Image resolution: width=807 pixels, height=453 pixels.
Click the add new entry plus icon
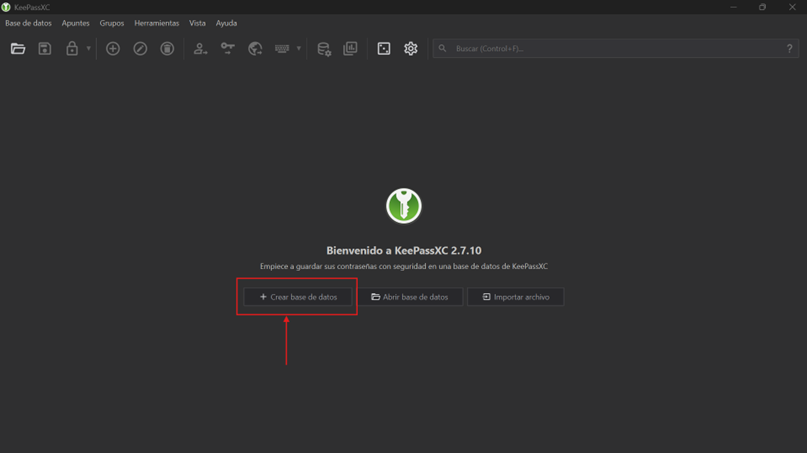113,48
